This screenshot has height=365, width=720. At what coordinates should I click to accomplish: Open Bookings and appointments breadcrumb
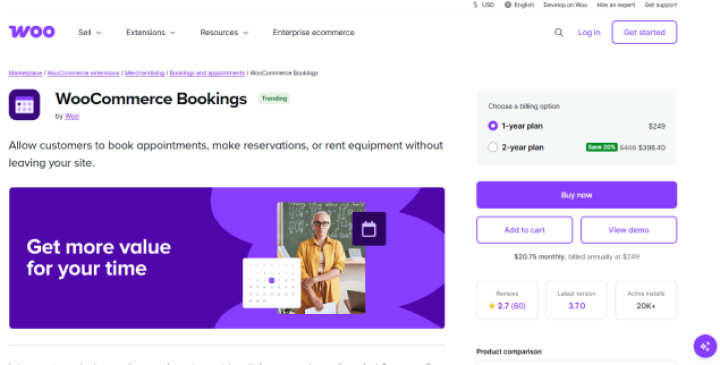[x=207, y=73]
